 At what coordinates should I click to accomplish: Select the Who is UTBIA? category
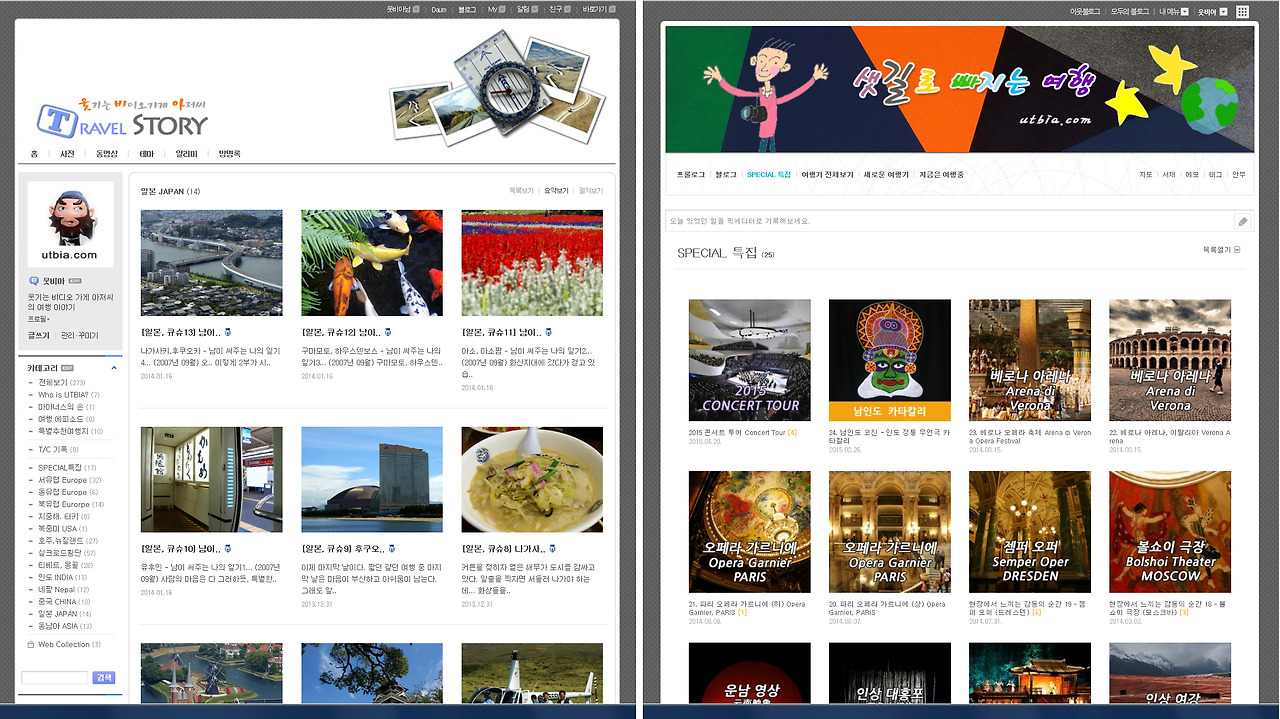point(68,395)
